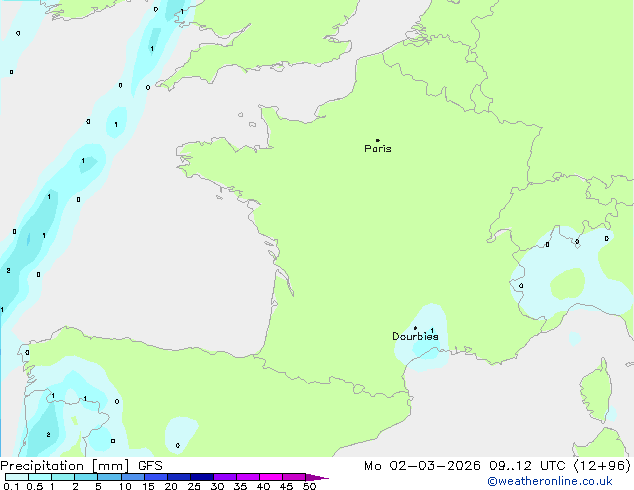Pick the 0.5–1 mm legend swatch
This screenshot has width=634, height=490.
[x=40, y=477]
